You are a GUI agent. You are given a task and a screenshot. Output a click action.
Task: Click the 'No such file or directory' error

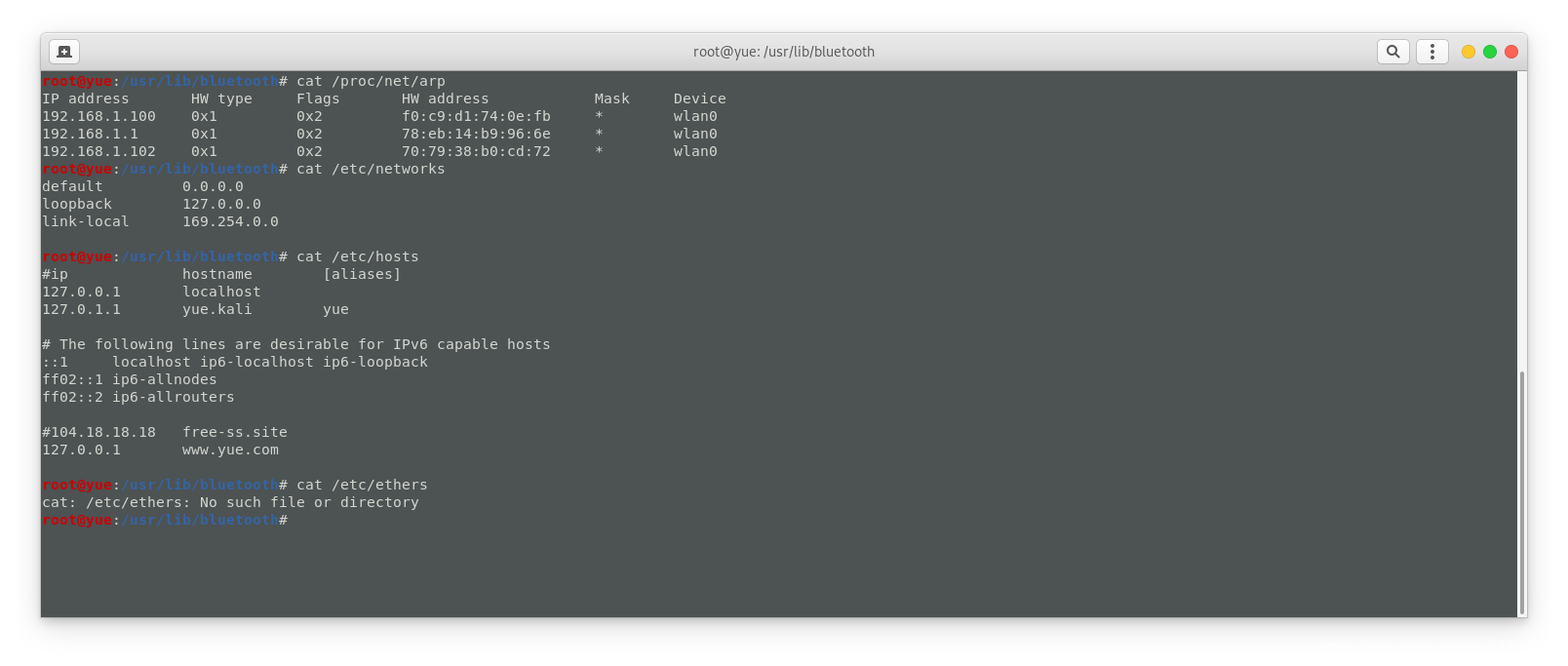tap(309, 502)
